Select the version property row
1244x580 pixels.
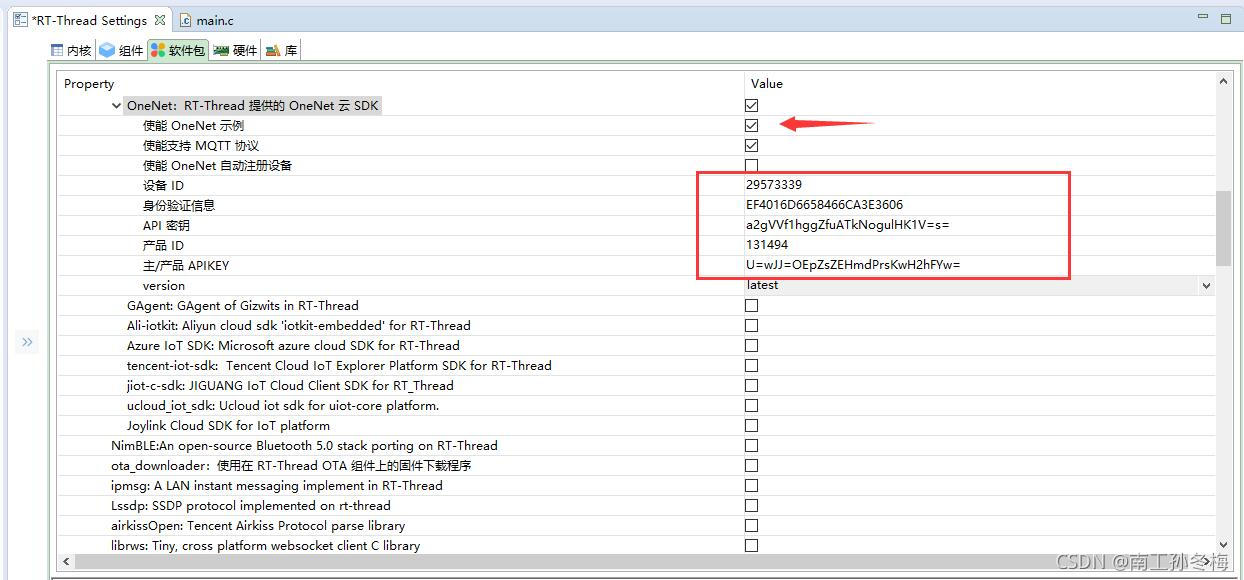164,285
